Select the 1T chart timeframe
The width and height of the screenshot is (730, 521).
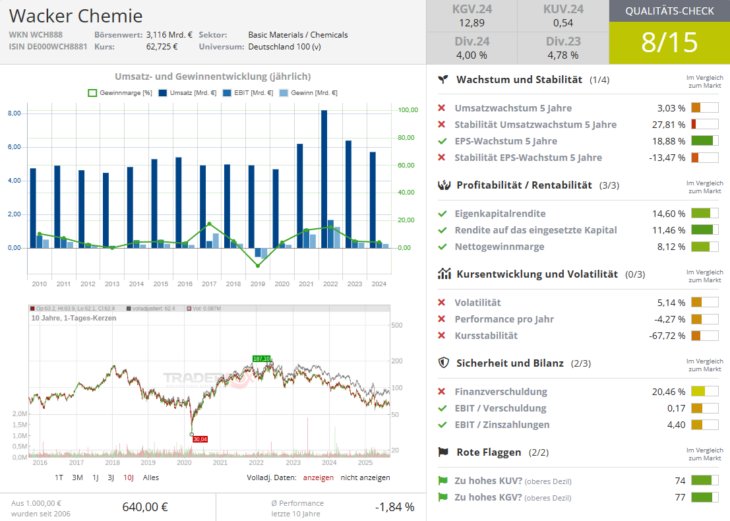click(59, 478)
